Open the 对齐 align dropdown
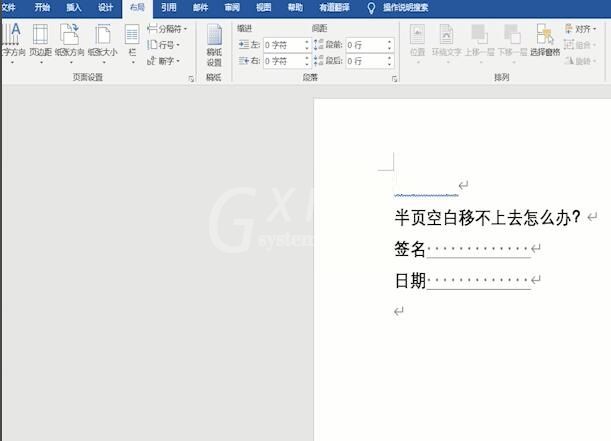This screenshot has height=441, width=611. coord(580,29)
